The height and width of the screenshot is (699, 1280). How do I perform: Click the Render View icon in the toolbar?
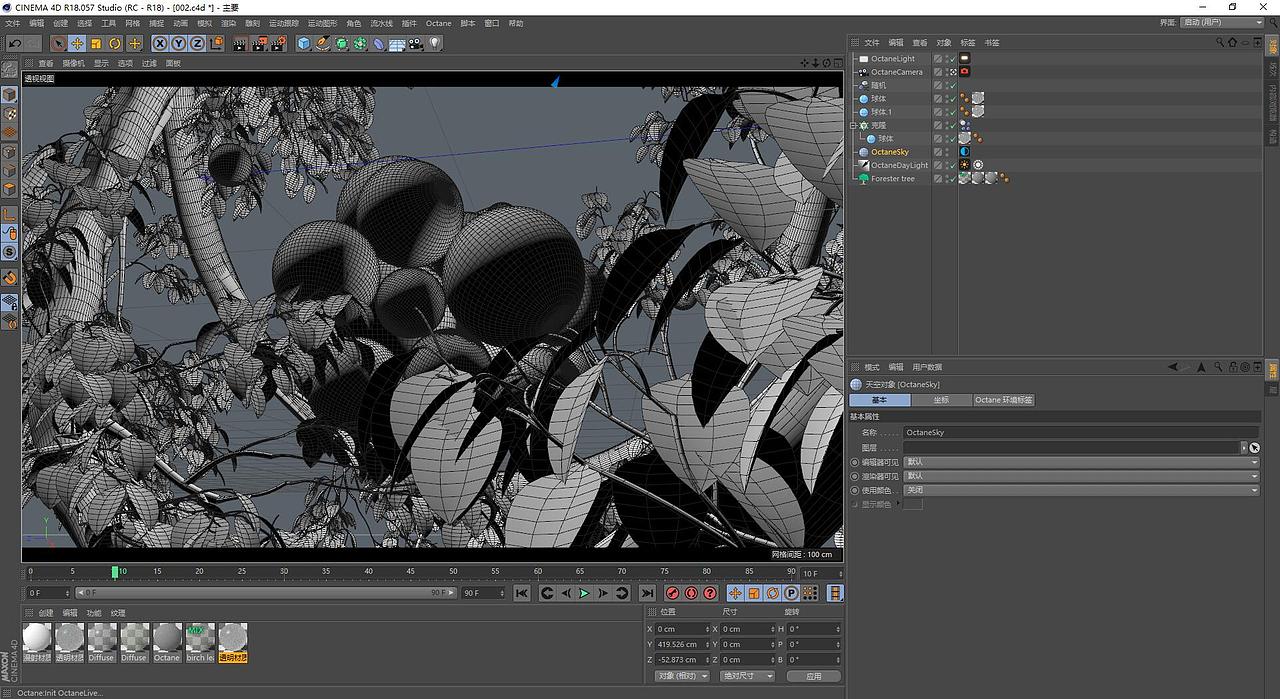pyautogui.click(x=239, y=43)
